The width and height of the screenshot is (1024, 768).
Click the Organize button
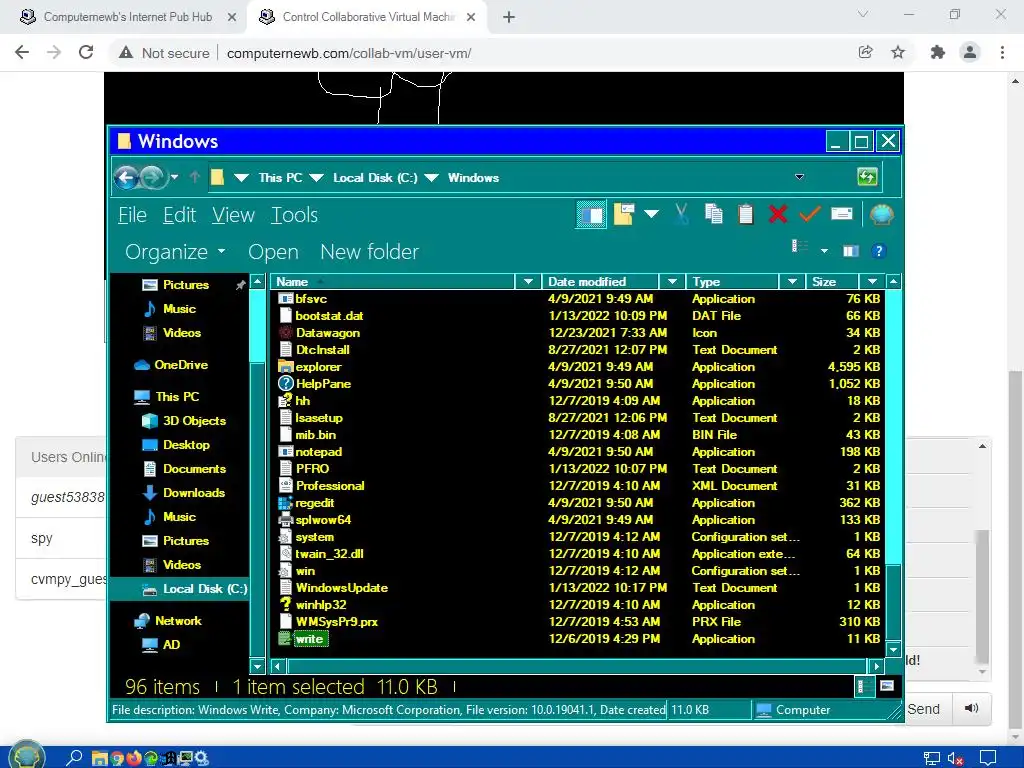pyautogui.click(x=175, y=252)
